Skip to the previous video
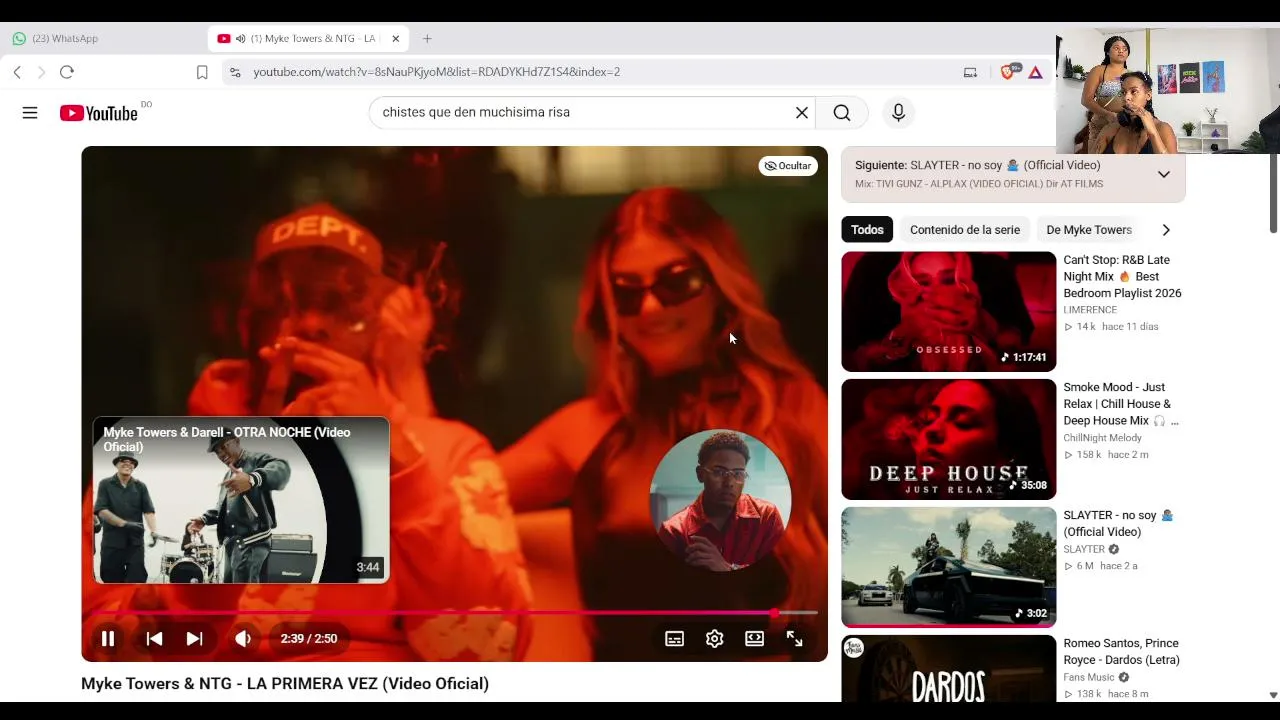 click(154, 639)
